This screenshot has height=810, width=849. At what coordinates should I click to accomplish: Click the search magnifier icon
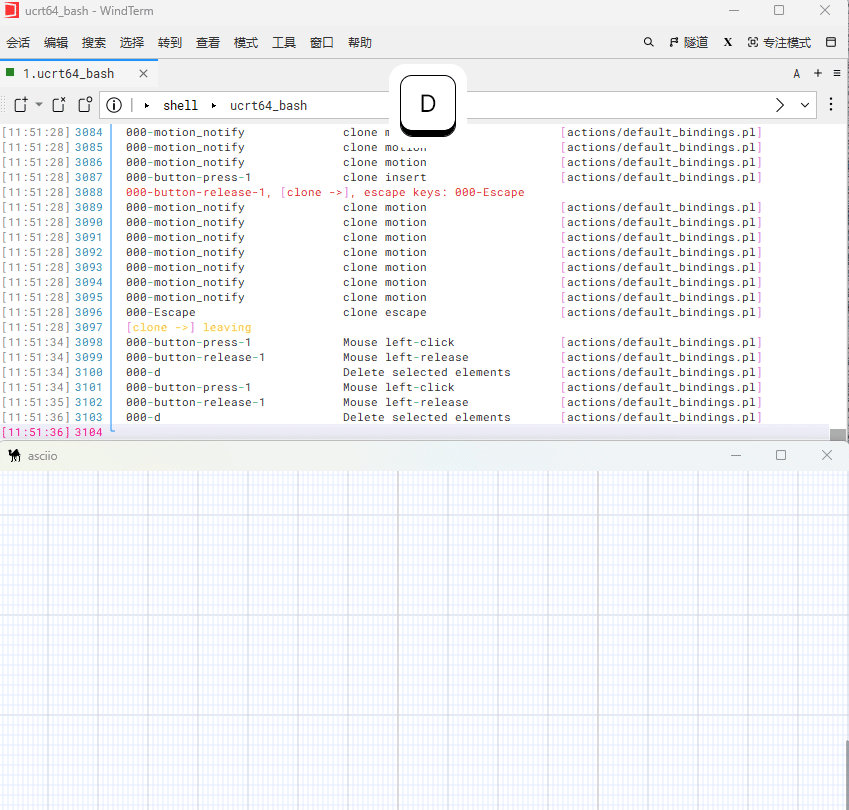click(x=648, y=43)
